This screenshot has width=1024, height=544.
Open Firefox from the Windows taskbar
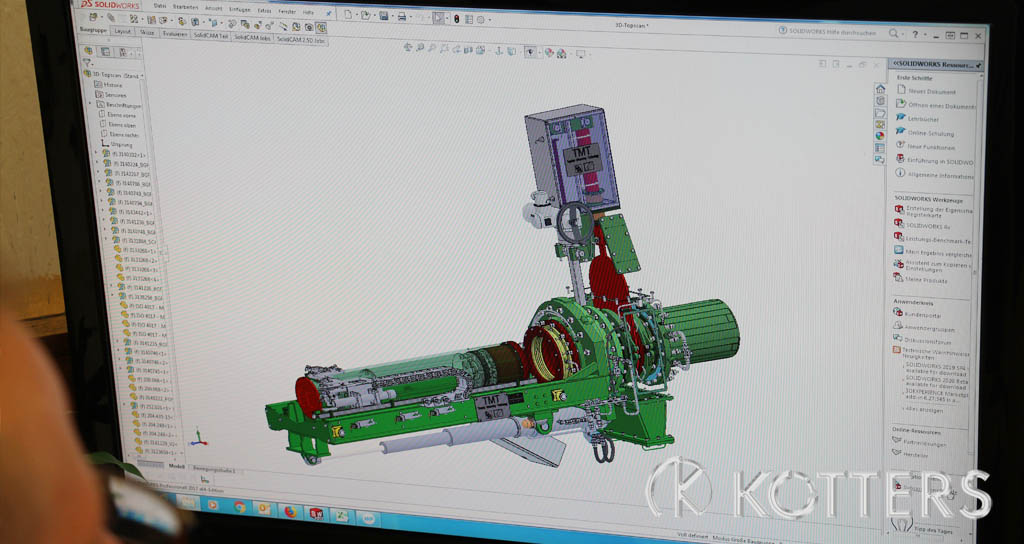(x=291, y=511)
